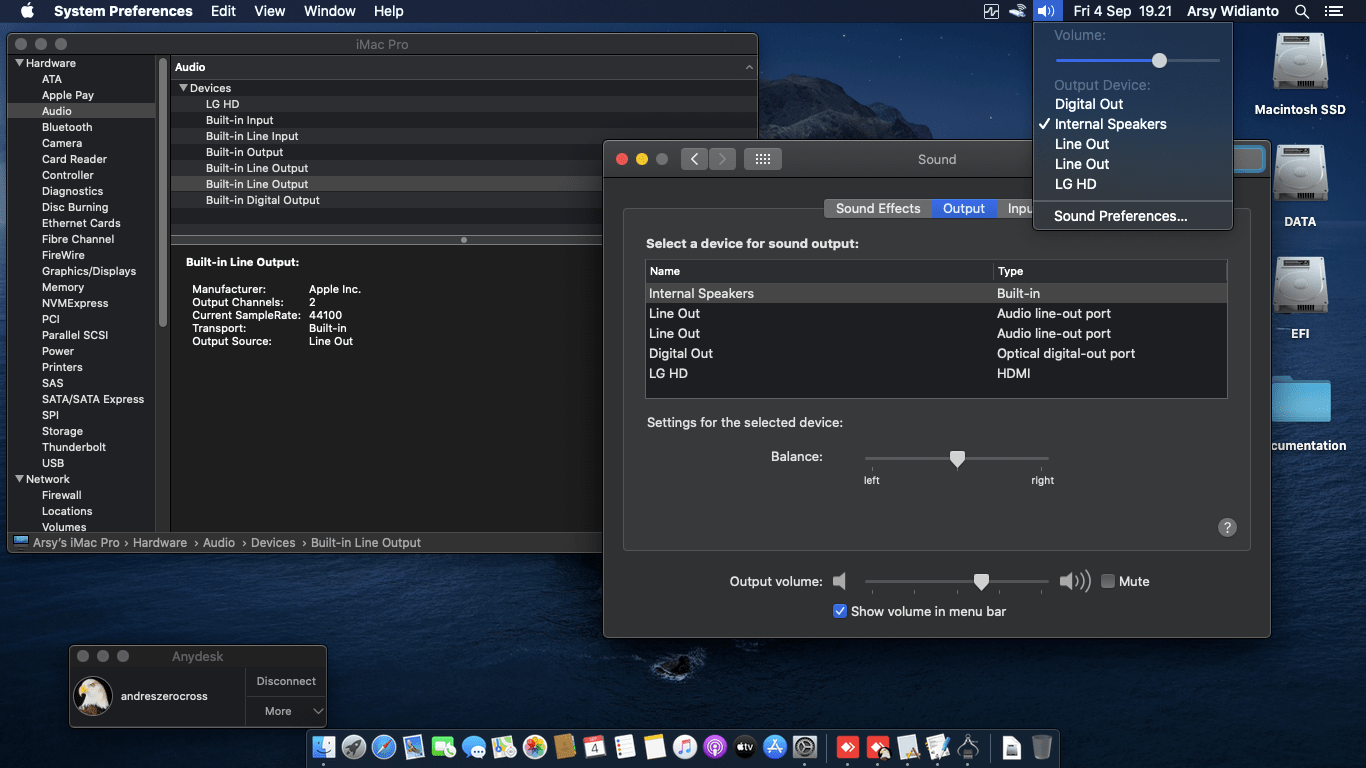Image resolution: width=1366 pixels, height=768 pixels.
Task: Open Notification Center from menu bar
Action: click(x=1333, y=11)
